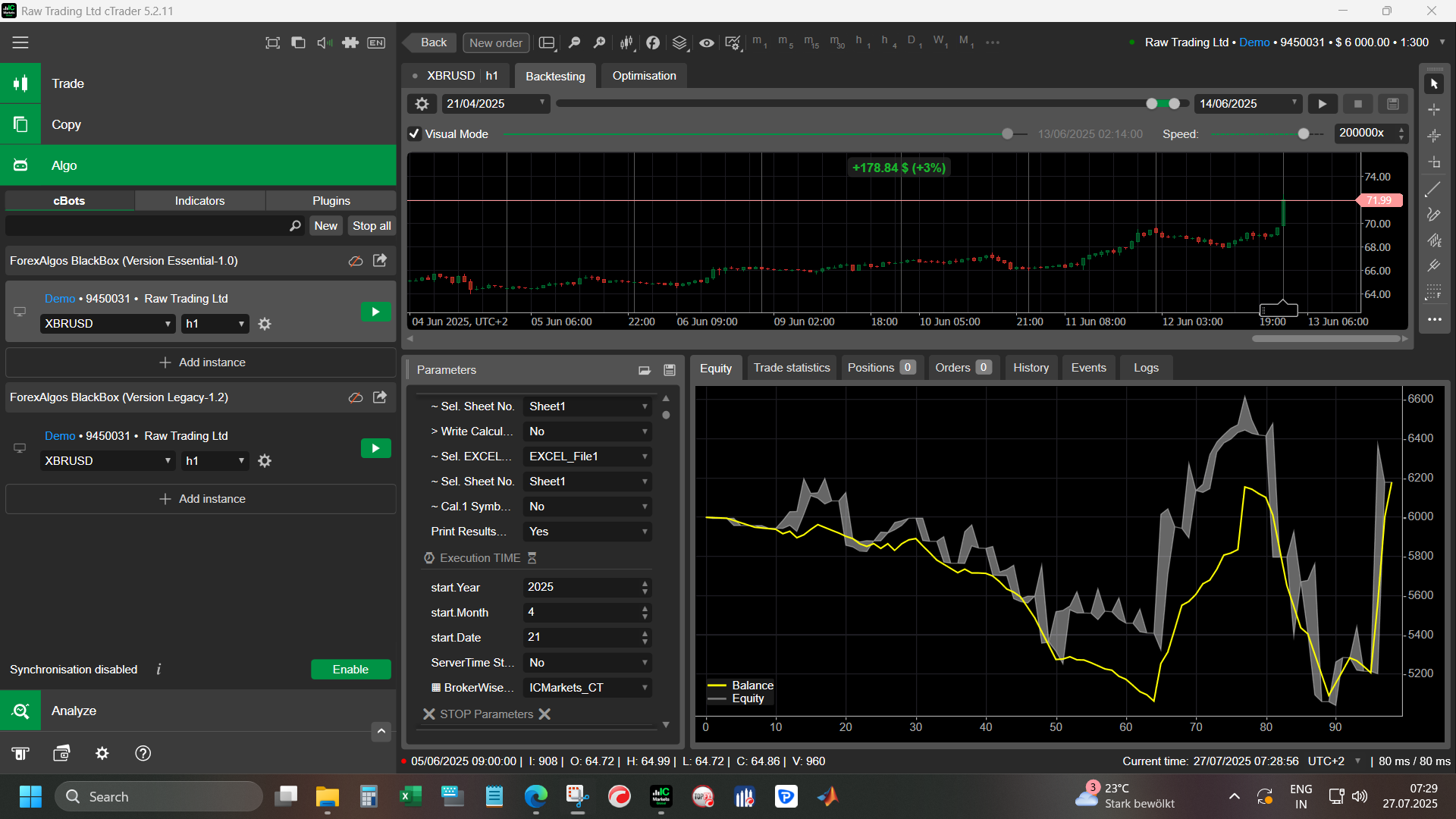
Task: Open Write Calcul... No dropdown
Action: [588, 431]
